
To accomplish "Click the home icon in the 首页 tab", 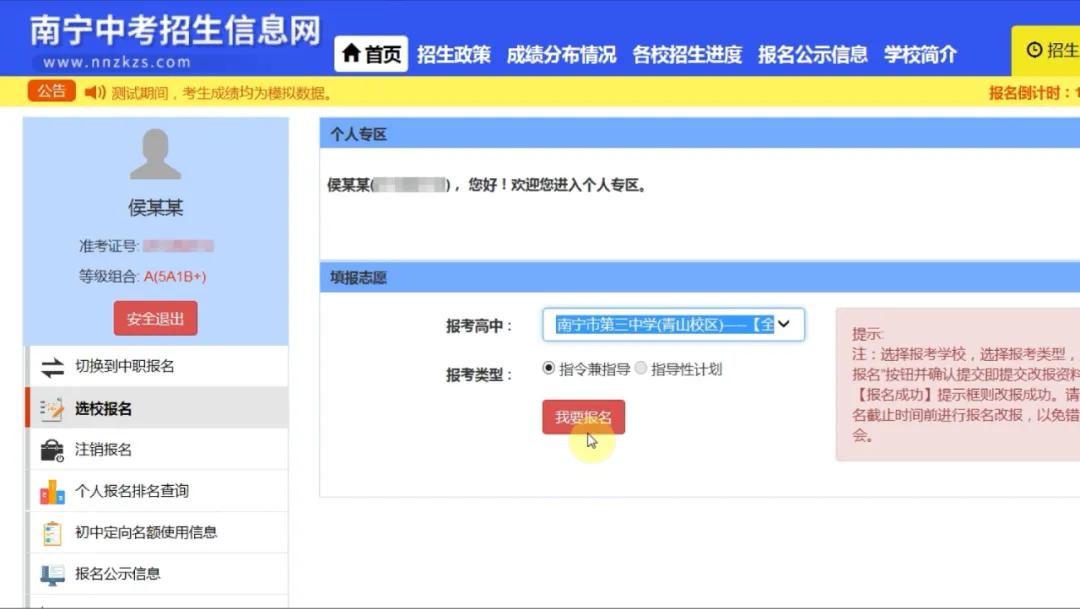I will tap(351, 52).
